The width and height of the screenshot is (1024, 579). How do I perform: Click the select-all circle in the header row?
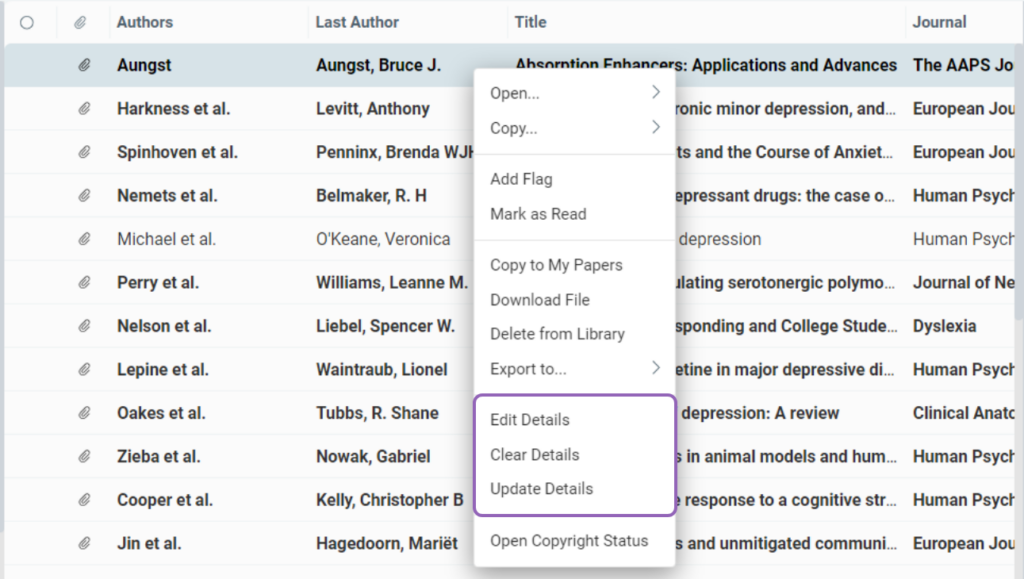click(29, 21)
